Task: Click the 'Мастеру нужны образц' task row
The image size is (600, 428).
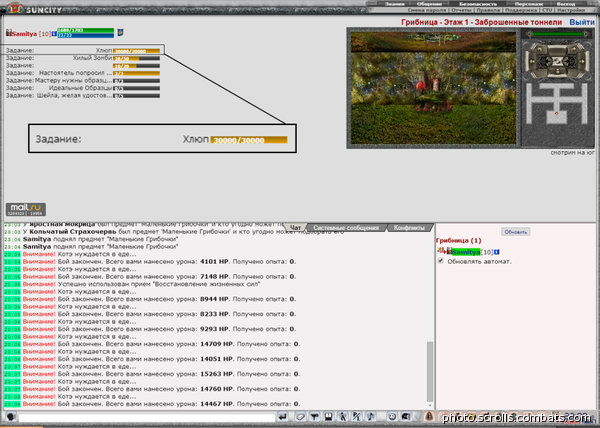Action: [83, 81]
